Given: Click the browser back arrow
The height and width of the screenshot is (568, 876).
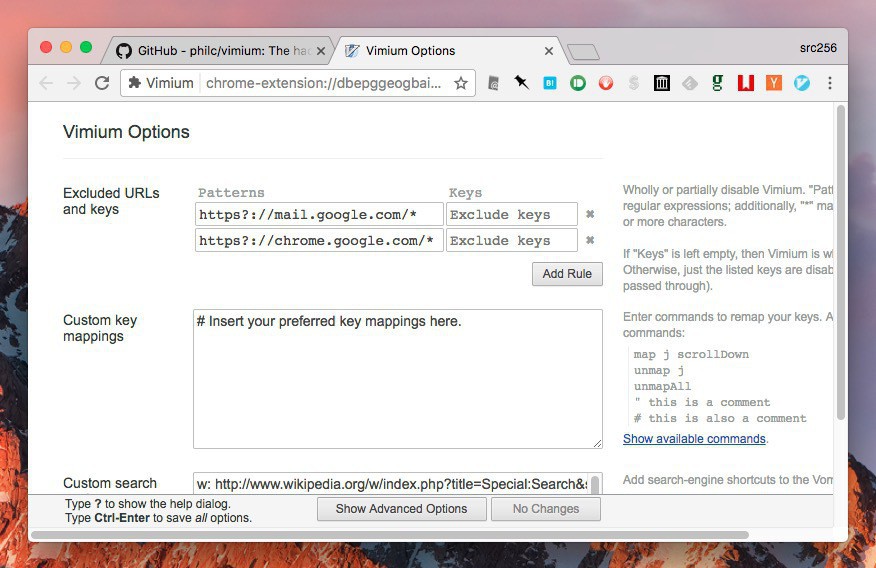Looking at the screenshot, I should coord(46,84).
